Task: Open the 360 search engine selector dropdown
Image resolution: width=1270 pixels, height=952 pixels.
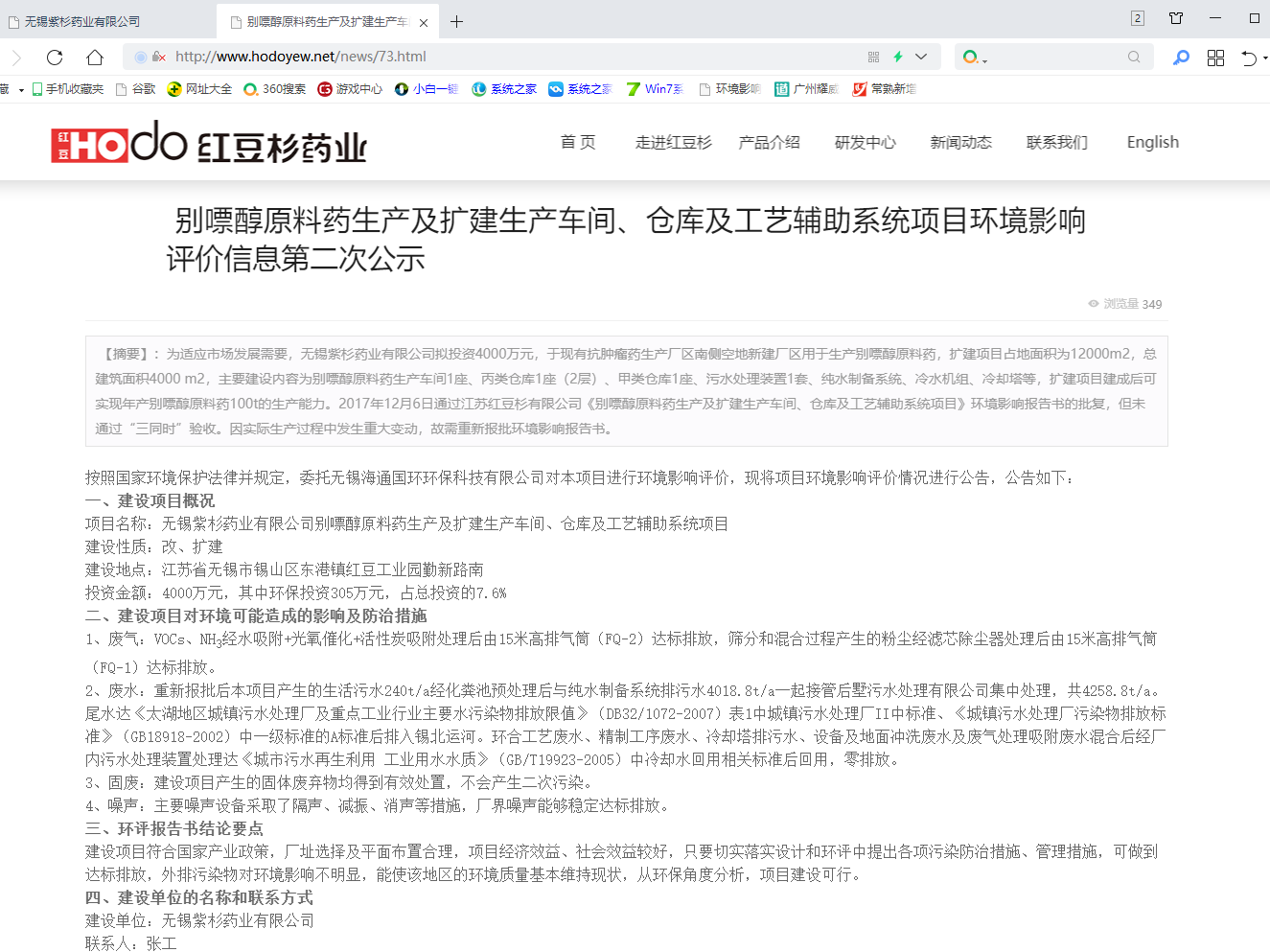Action: pyautogui.click(x=975, y=58)
